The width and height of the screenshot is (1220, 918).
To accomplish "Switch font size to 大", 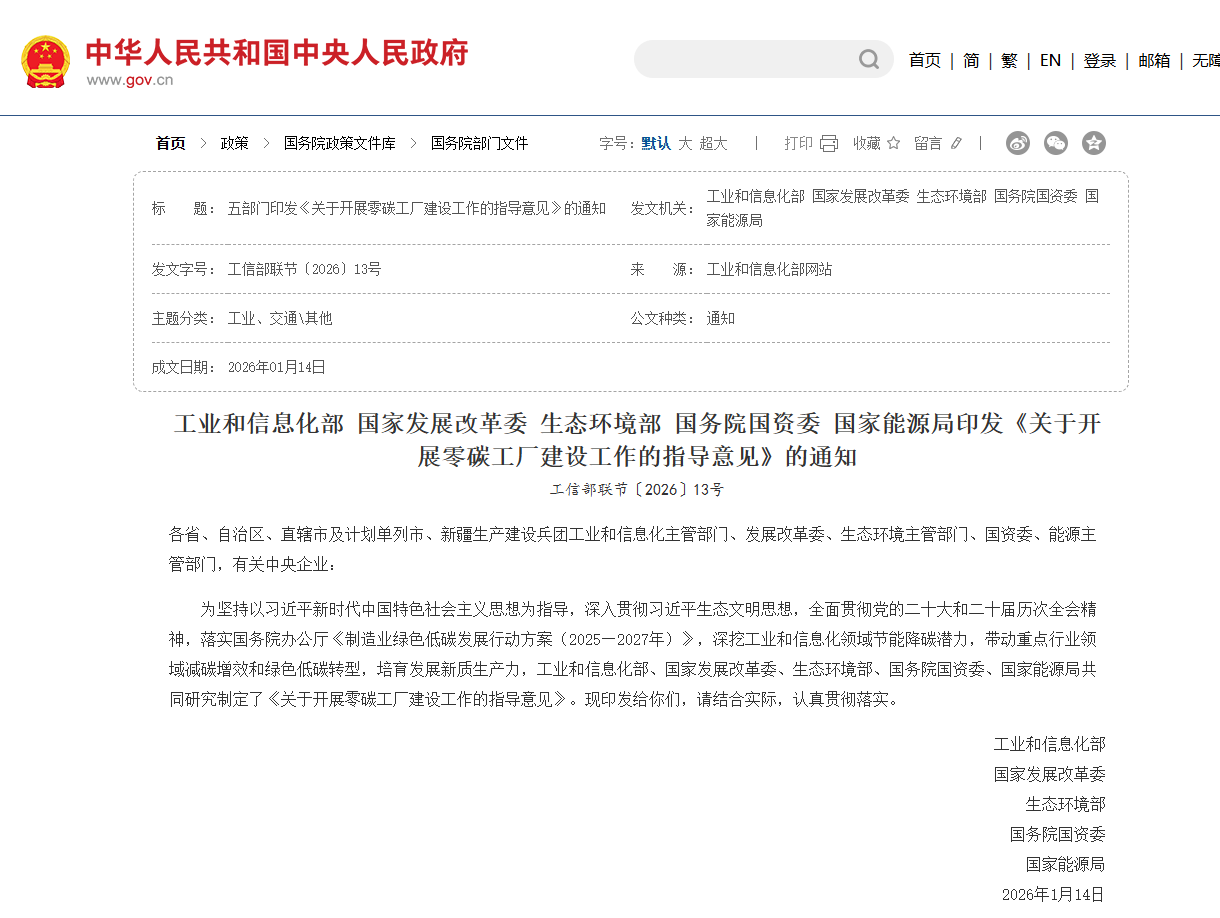I will tap(685, 143).
